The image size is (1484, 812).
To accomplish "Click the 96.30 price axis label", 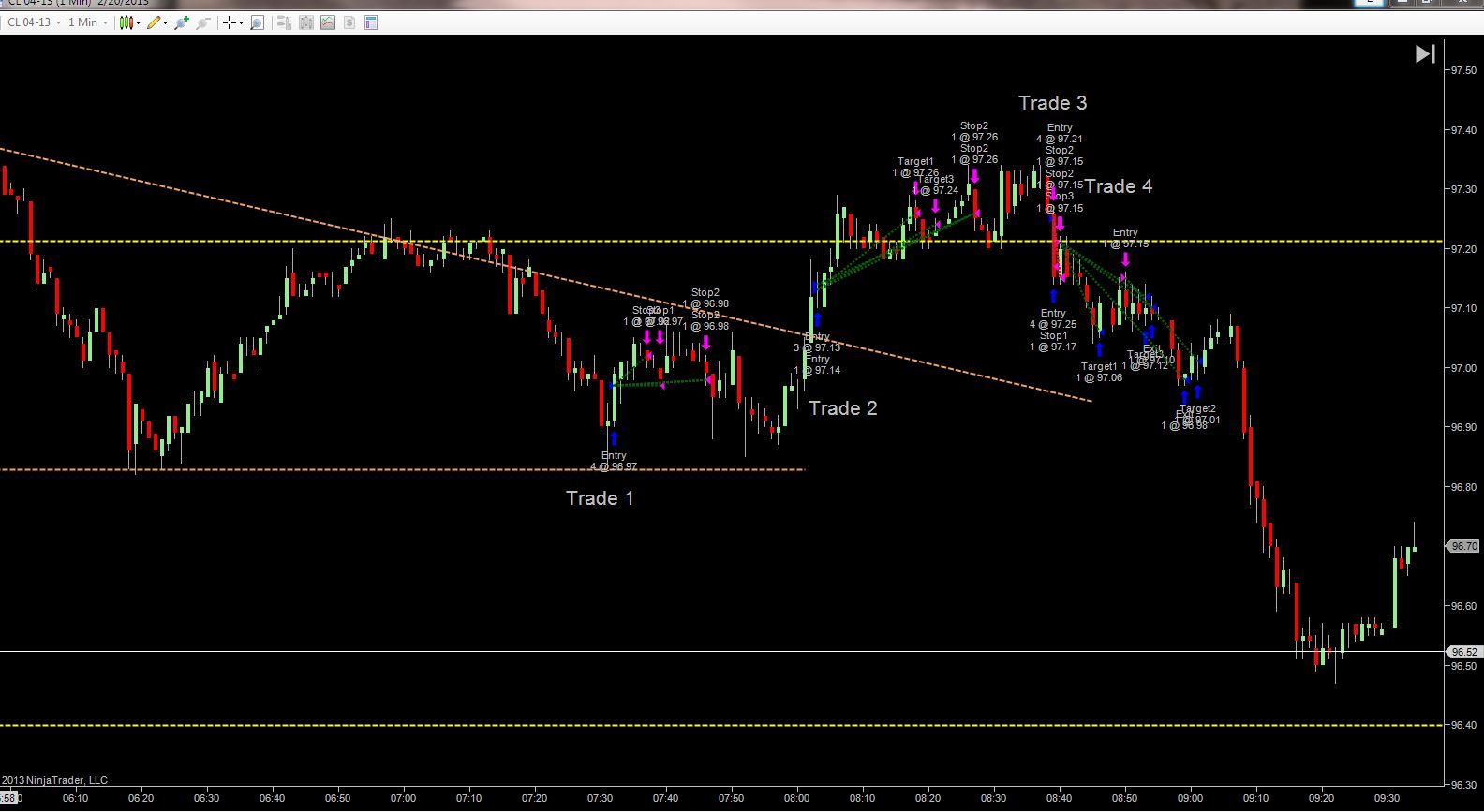I will coord(1463,785).
